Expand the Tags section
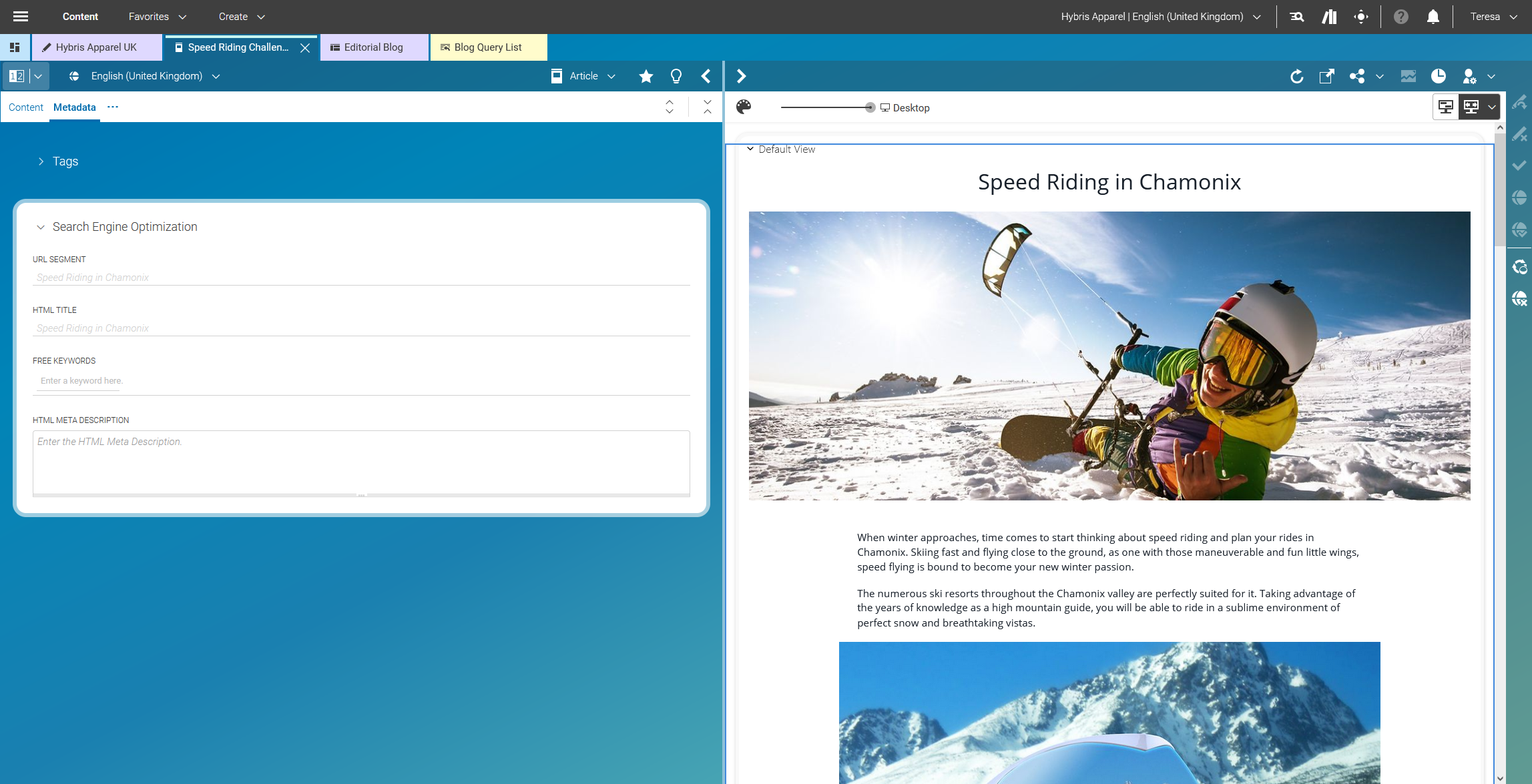Screen dimensions: 1532x784 click(x=65, y=161)
